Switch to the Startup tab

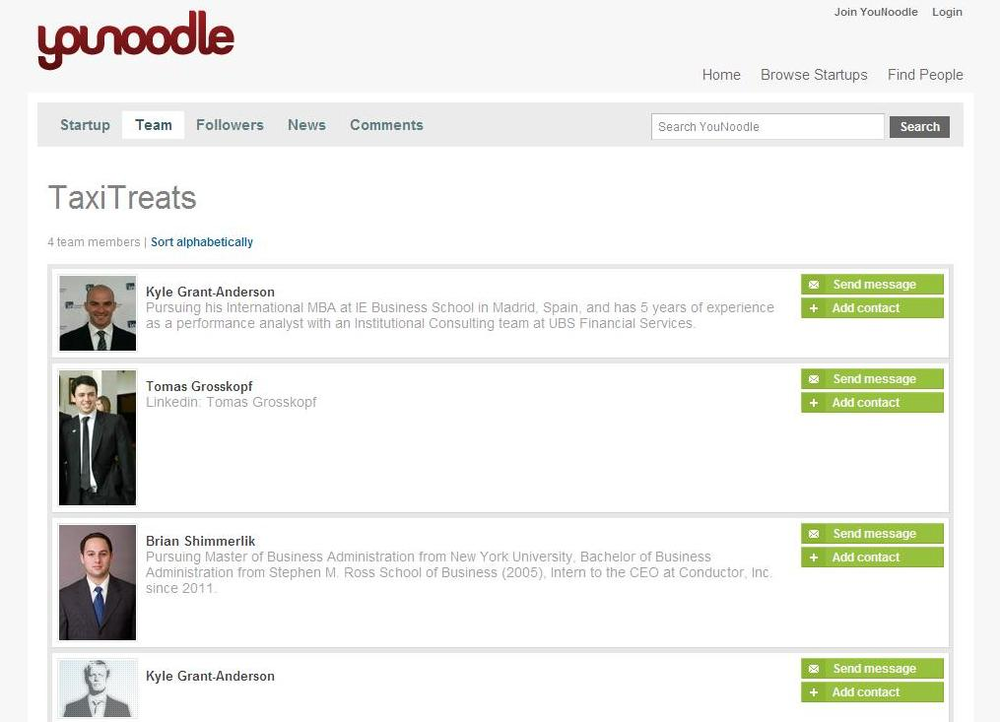[x=85, y=125]
